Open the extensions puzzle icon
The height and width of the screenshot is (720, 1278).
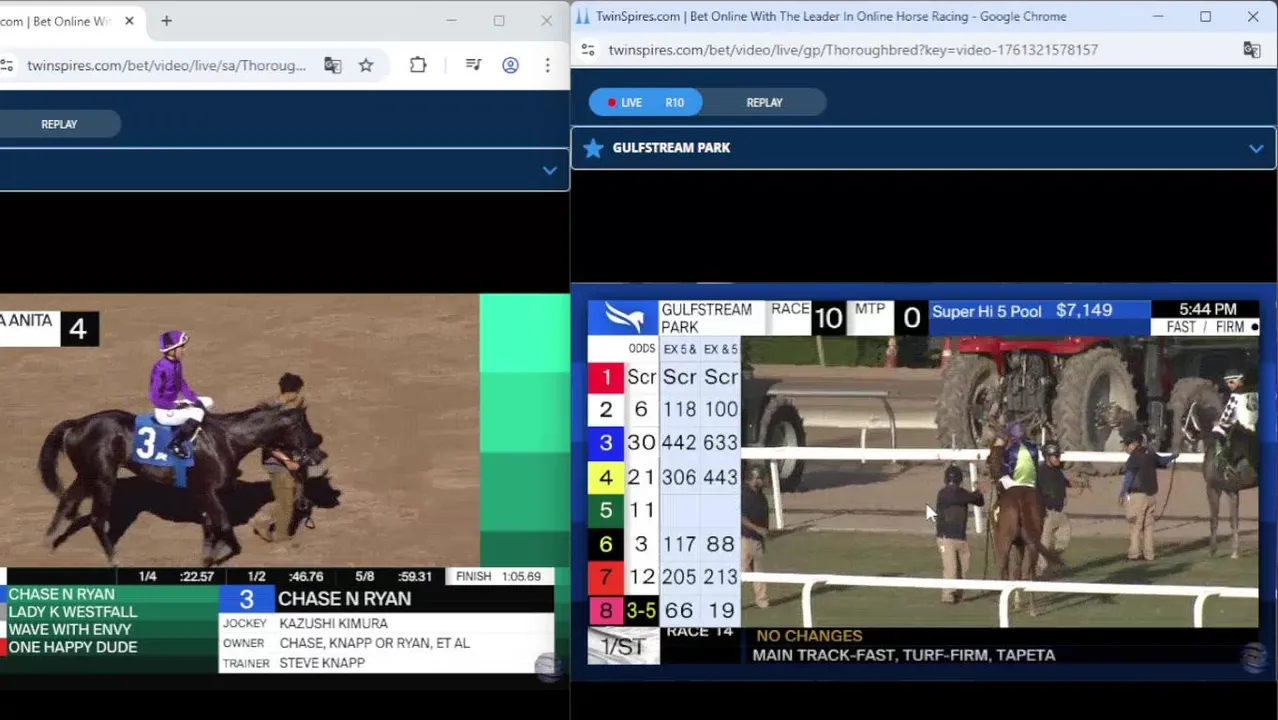tap(418, 65)
